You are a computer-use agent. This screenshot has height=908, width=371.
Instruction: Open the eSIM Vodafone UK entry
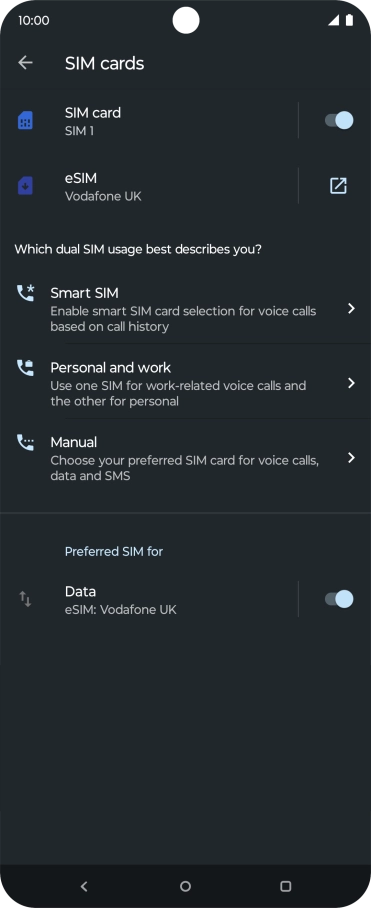tap(149, 186)
